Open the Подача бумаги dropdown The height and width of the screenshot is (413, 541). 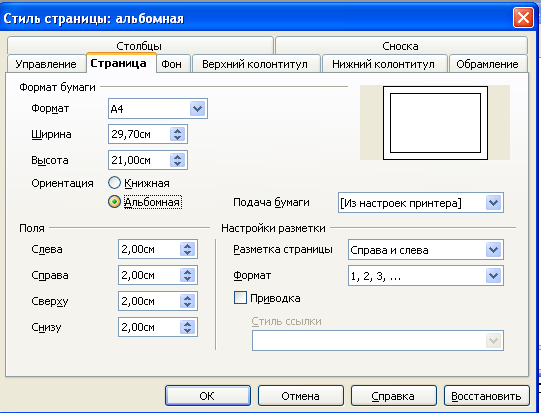click(421, 203)
